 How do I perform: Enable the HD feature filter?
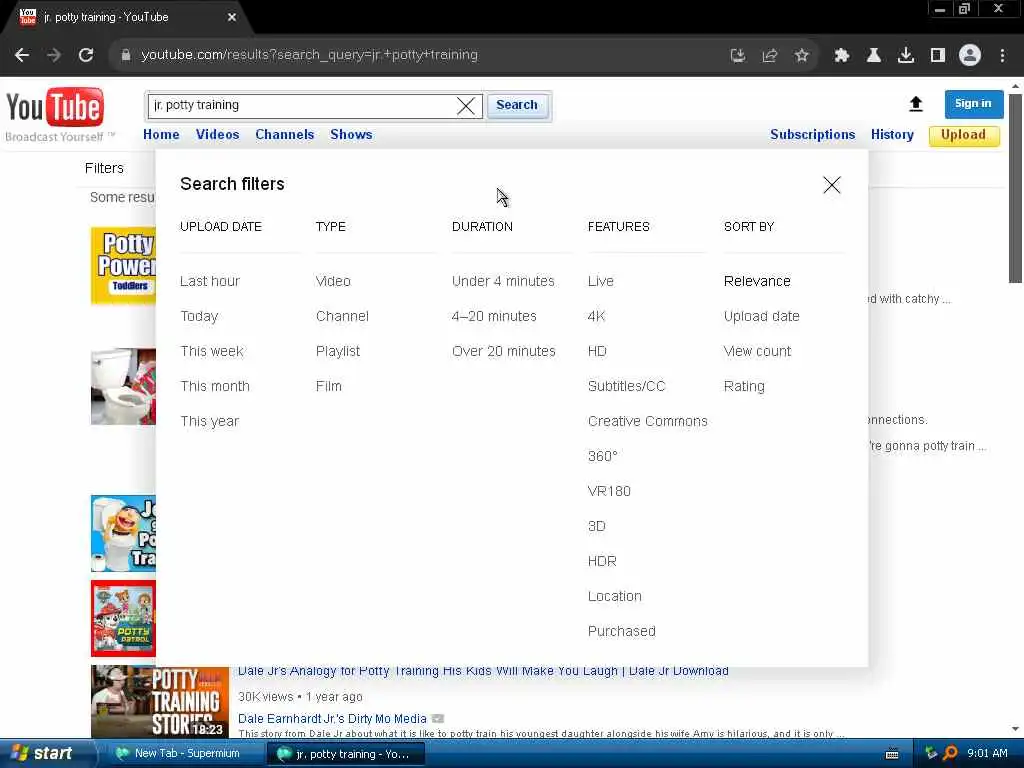coord(597,351)
